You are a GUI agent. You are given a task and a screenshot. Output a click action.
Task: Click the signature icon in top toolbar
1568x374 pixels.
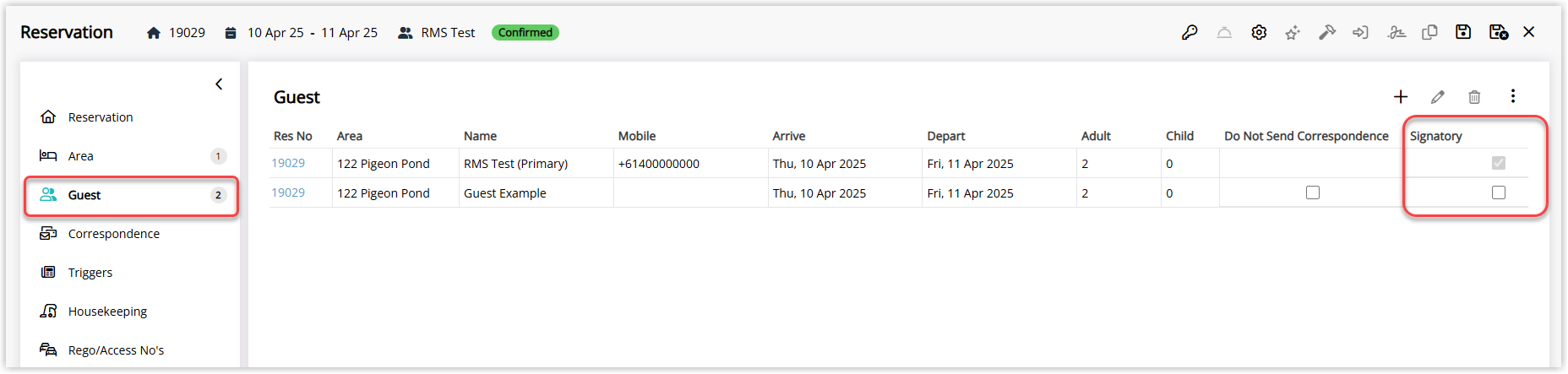click(x=1396, y=32)
